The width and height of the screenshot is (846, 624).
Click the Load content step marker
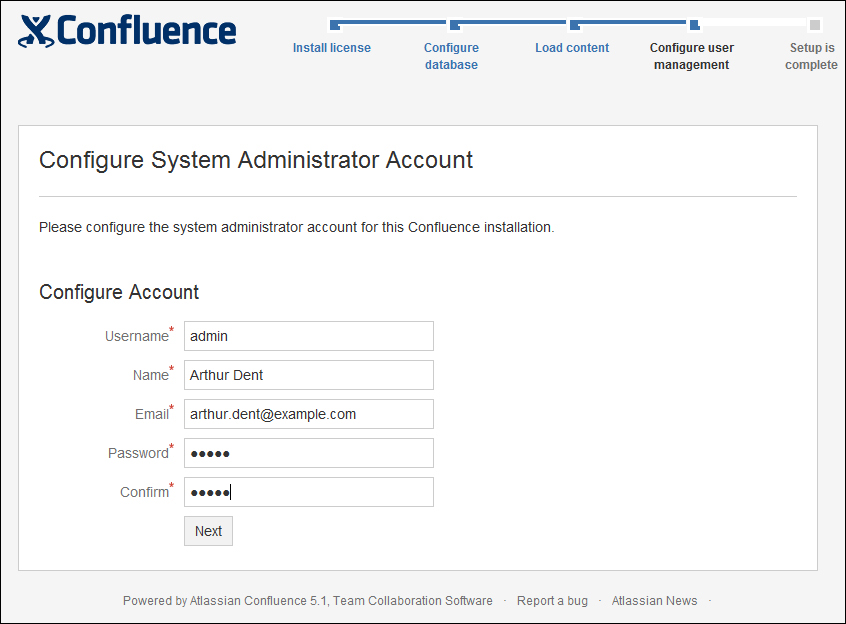(575, 25)
